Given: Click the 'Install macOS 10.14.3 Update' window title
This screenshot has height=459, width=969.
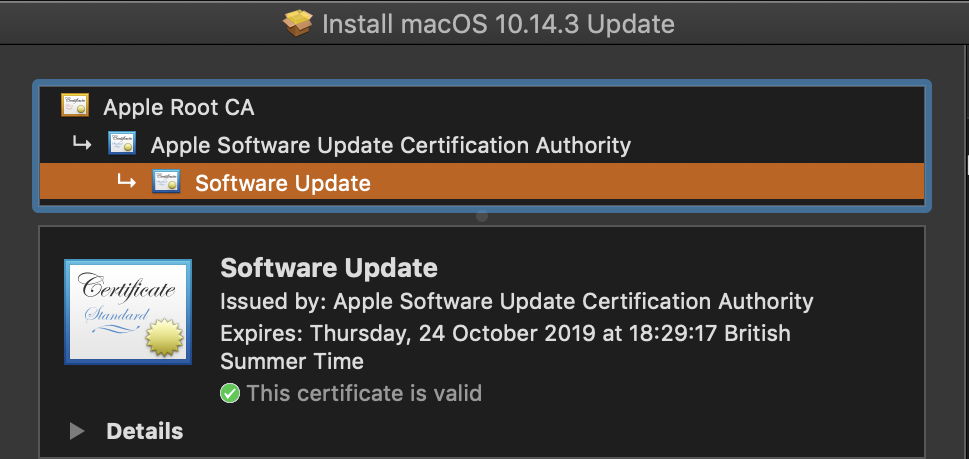Looking at the screenshot, I should tap(498, 23).
